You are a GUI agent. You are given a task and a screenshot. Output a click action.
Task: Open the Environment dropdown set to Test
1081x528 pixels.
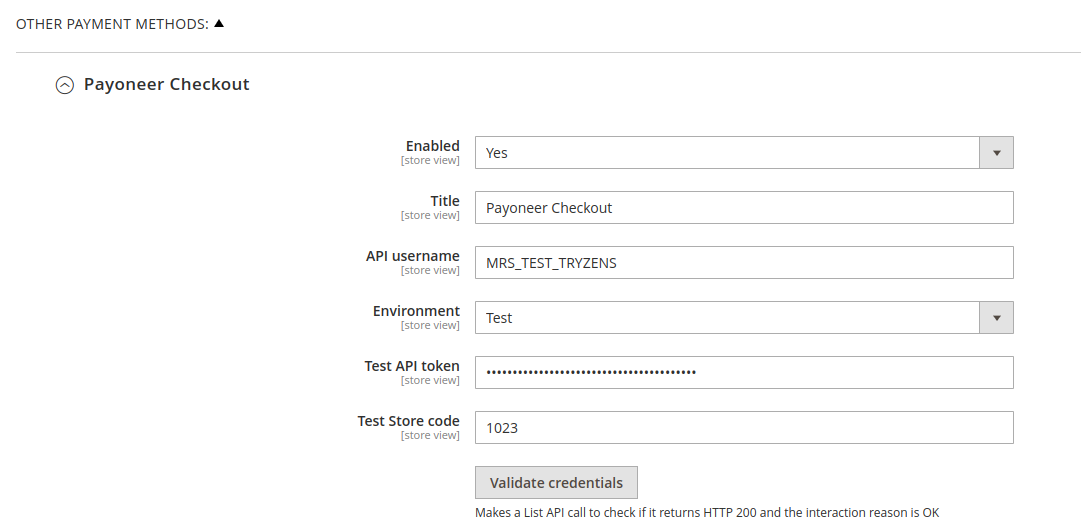point(744,318)
